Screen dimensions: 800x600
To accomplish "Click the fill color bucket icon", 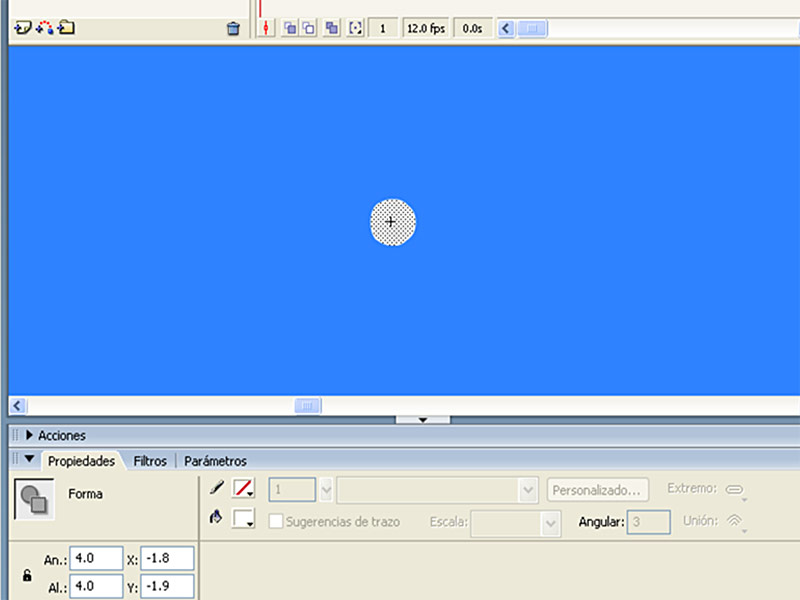I will tap(216, 519).
